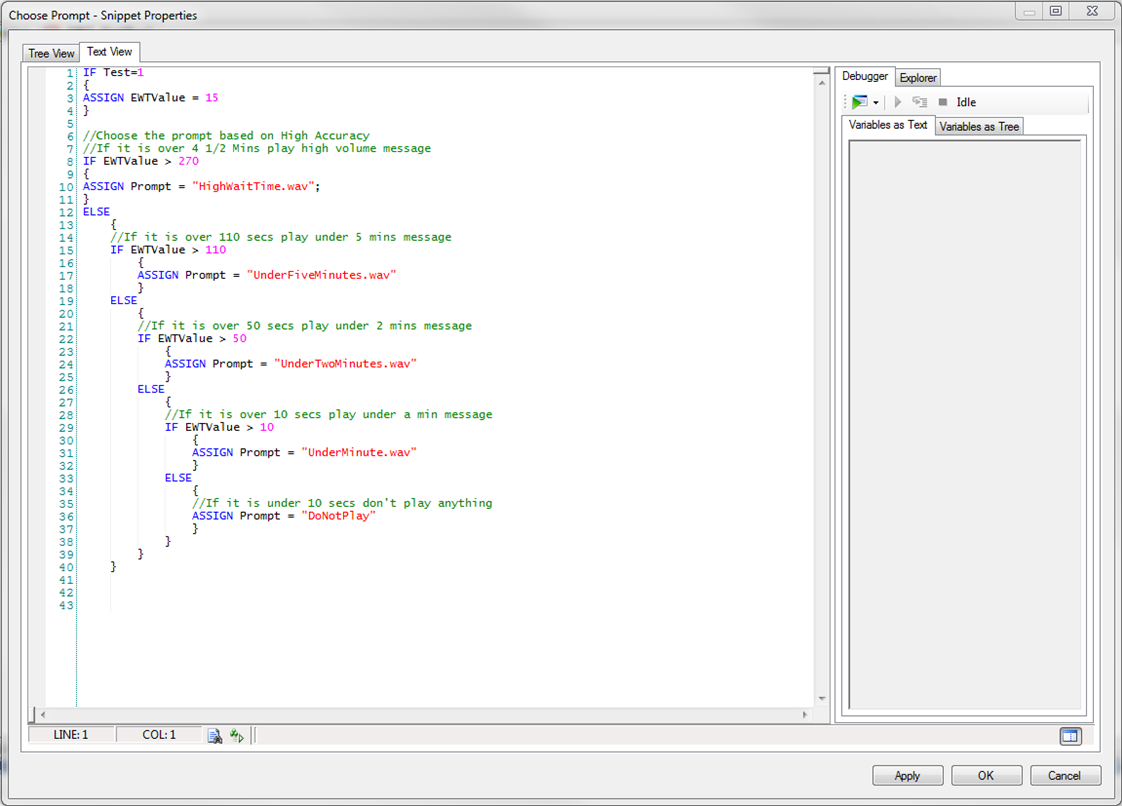Show the Variables as Text tab

coord(888,125)
